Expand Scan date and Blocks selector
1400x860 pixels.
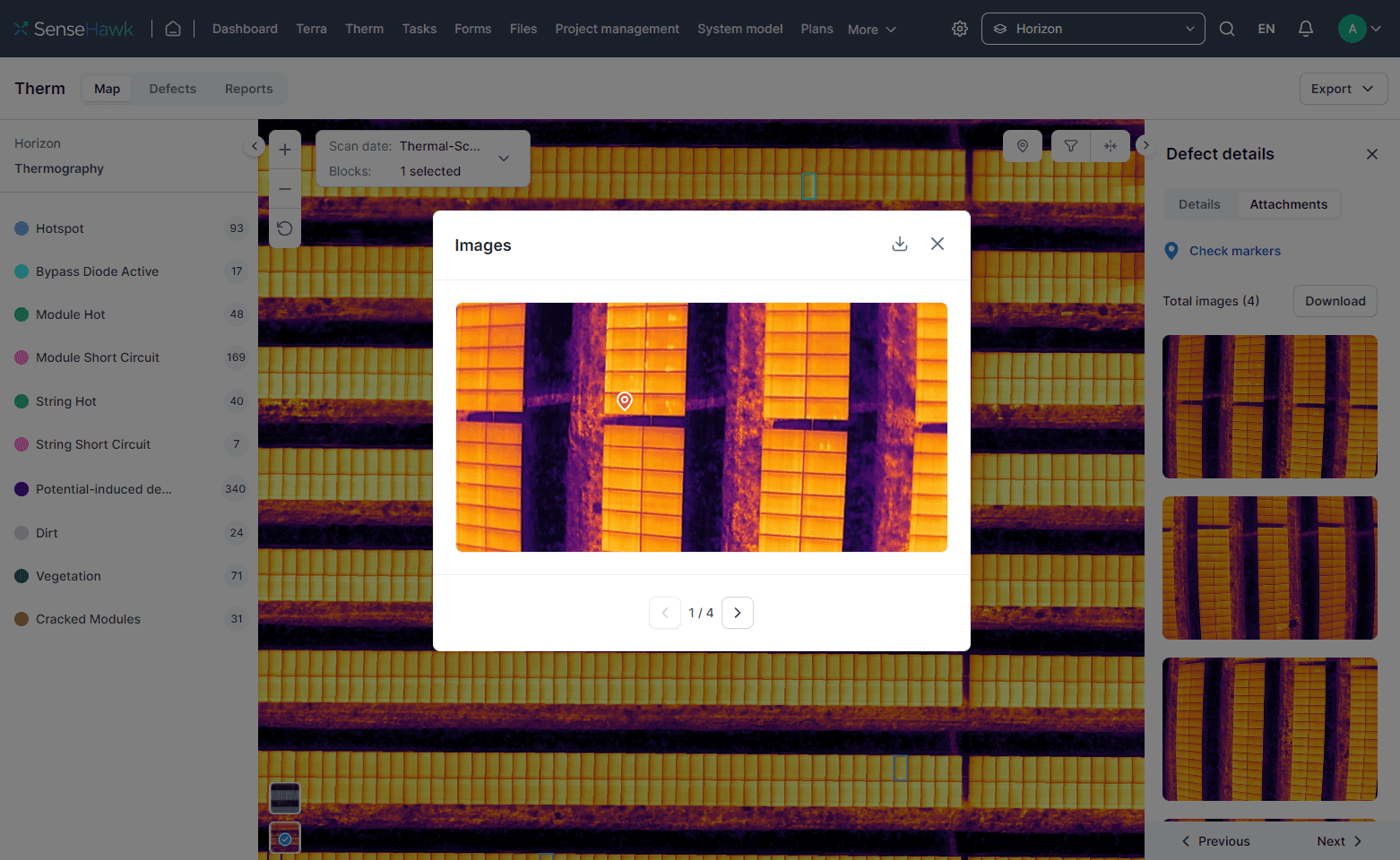423,159
